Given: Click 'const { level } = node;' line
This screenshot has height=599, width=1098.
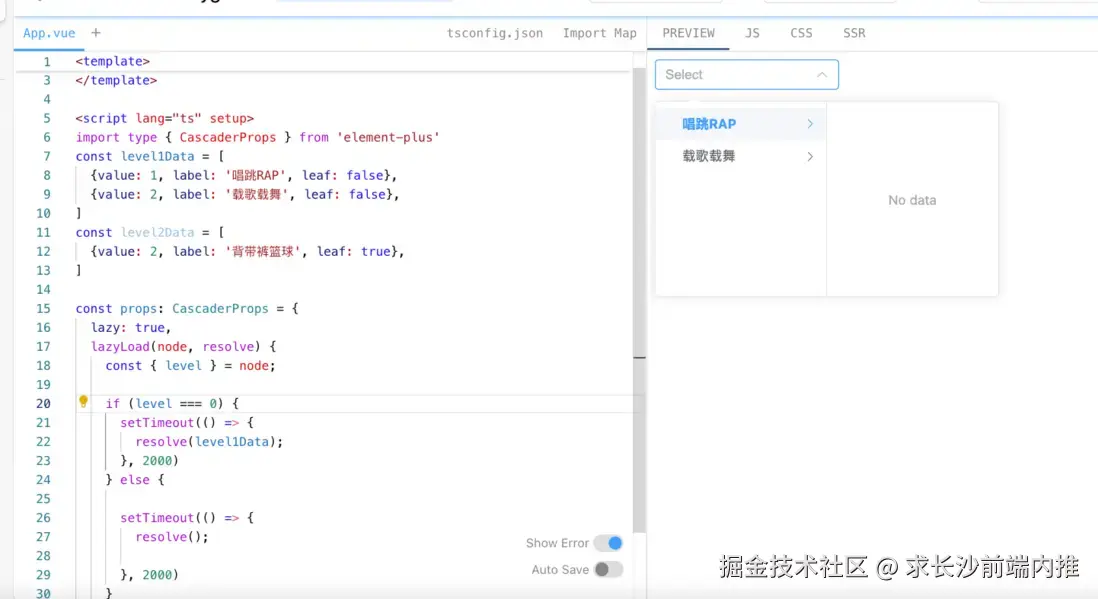Looking at the screenshot, I should coord(190,366).
